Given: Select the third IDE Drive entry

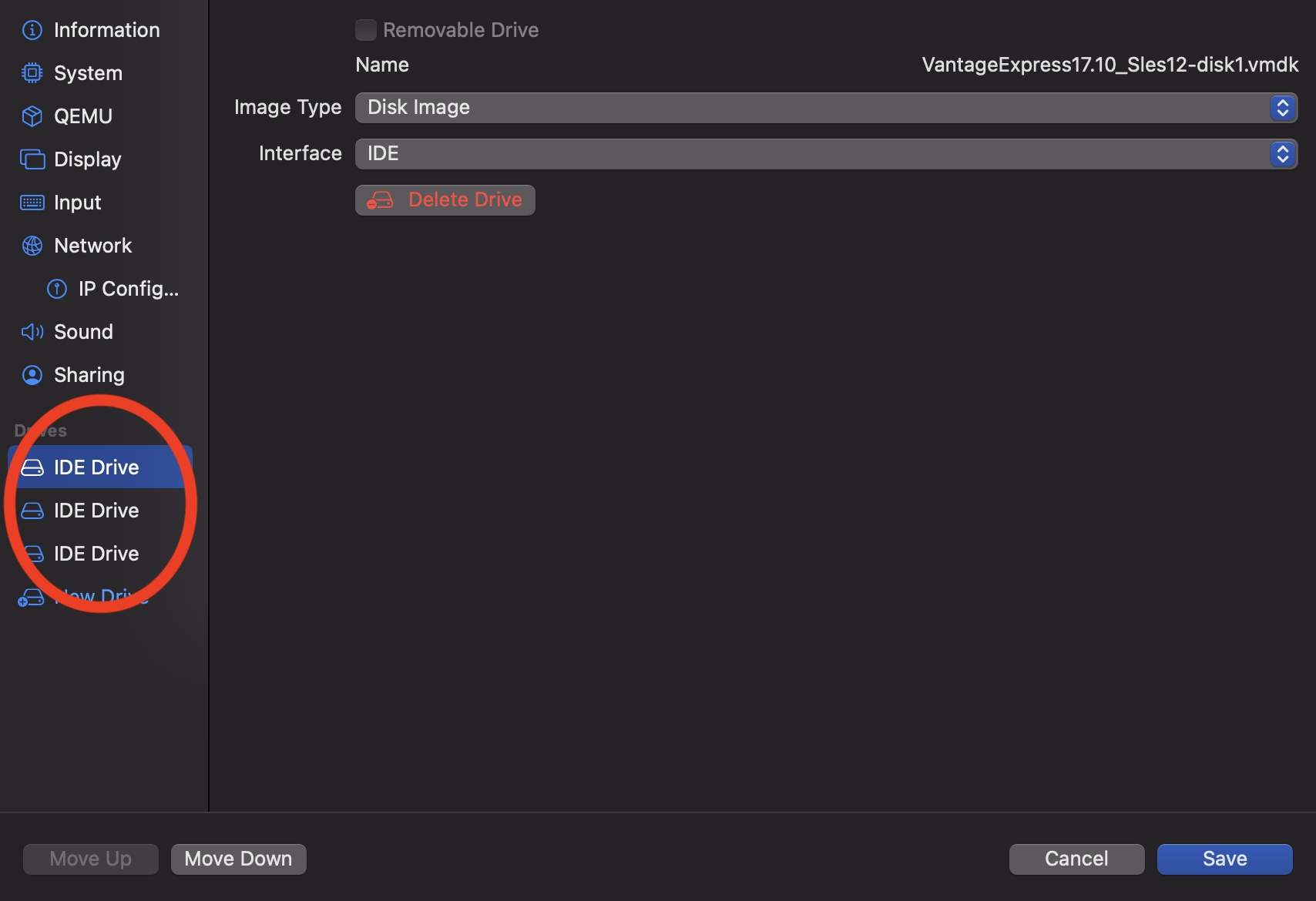Looking at the screenshot, I should point(96,554).
